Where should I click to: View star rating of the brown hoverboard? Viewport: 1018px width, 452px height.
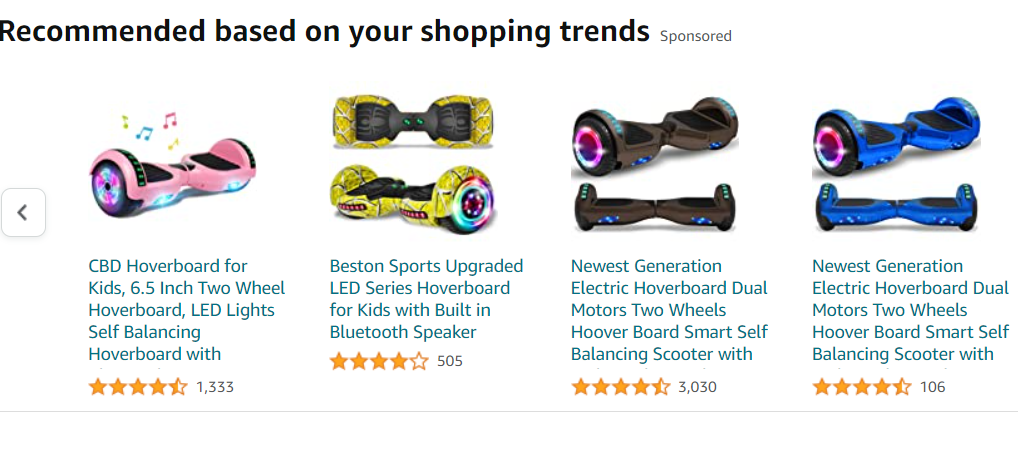[x=620, y=387]
